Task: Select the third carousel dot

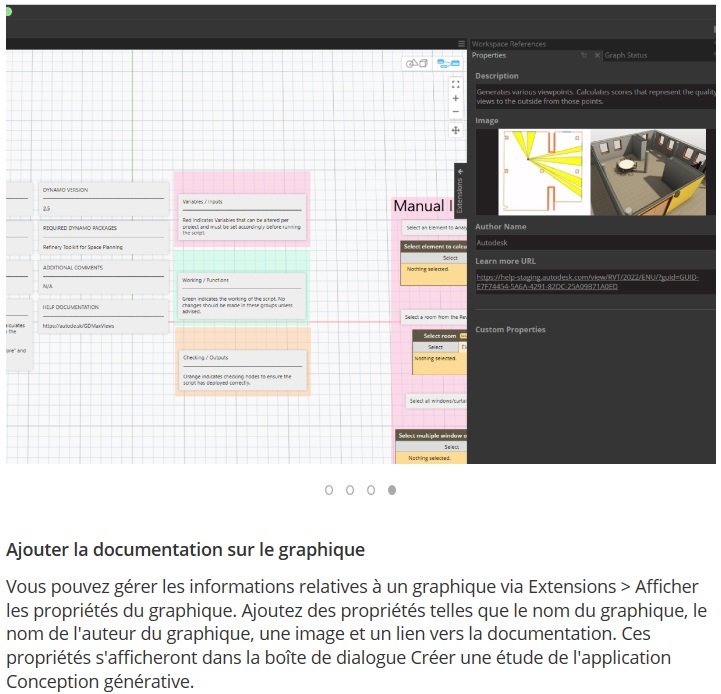Action: pos(371,490)
